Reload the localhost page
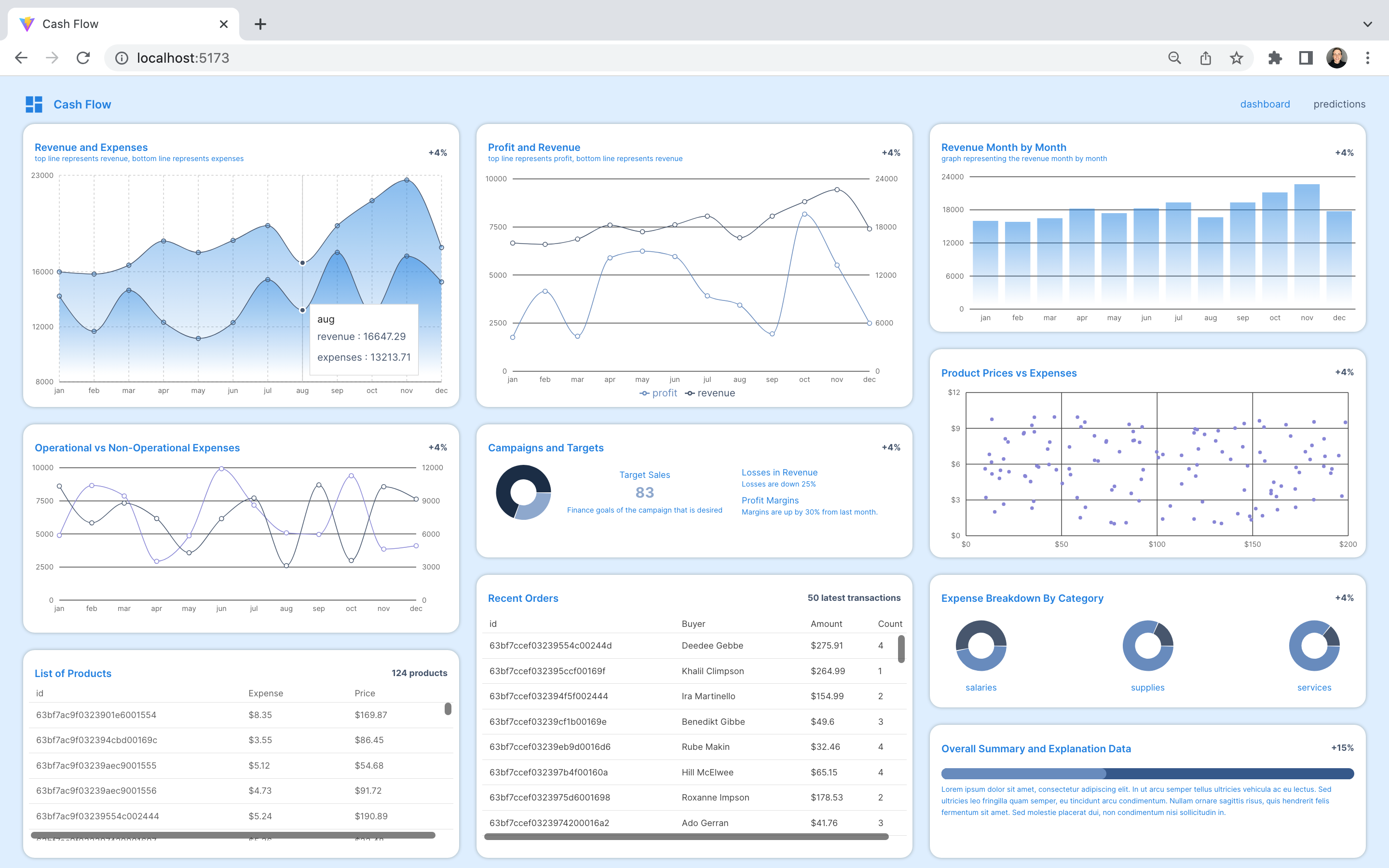Image resolution: width=1389 pixels, height=868 pixels. [83, 58]
